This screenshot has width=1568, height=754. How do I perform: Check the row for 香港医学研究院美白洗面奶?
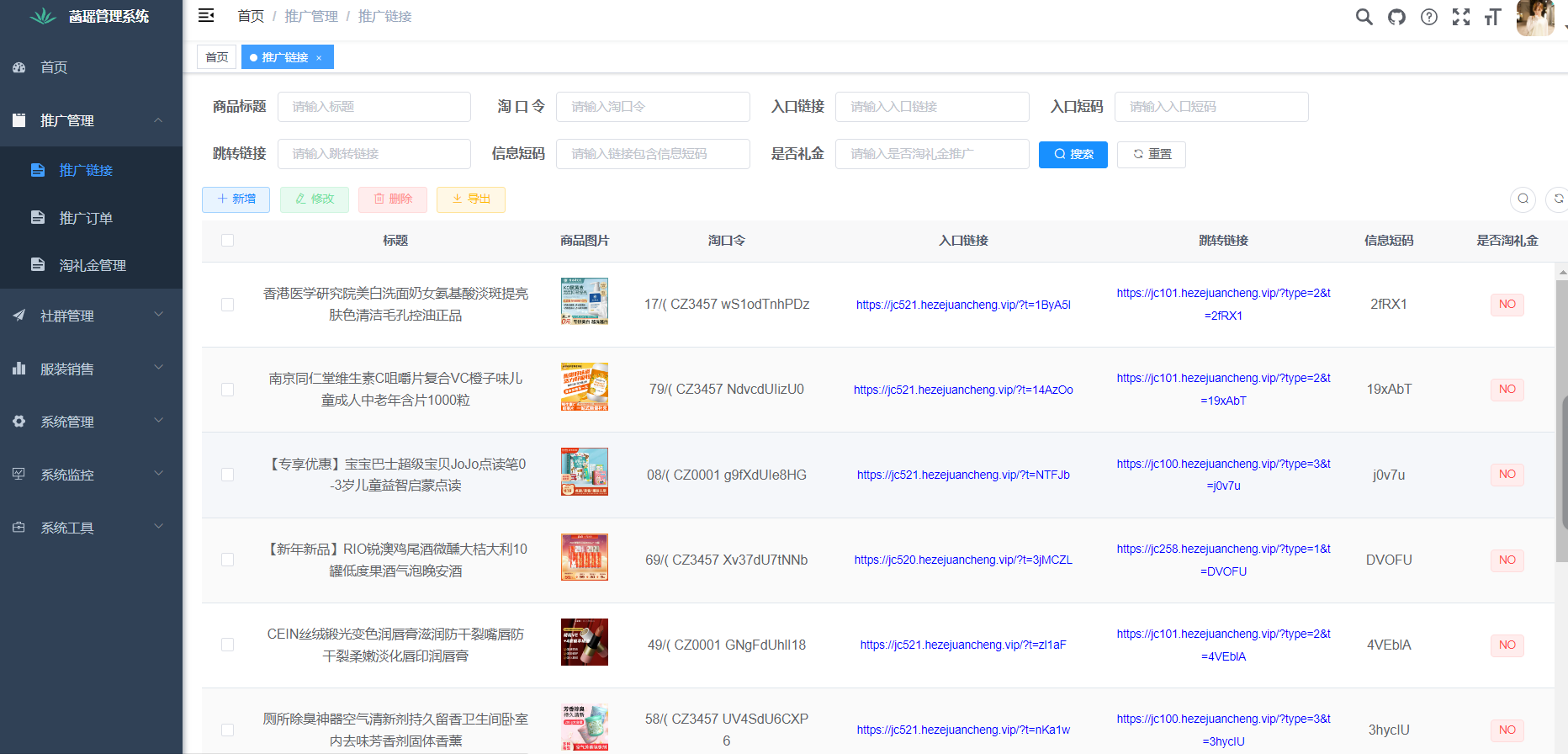point(227,305)
